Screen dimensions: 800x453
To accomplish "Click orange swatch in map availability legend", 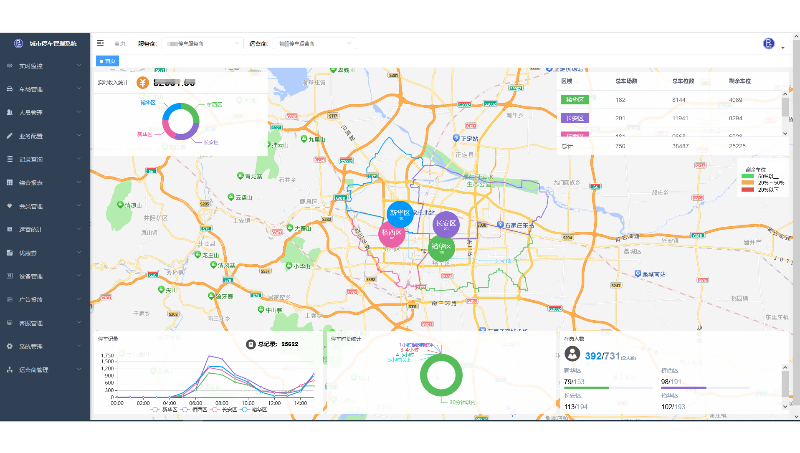I will pyautogui.click(x=747, y=183).
